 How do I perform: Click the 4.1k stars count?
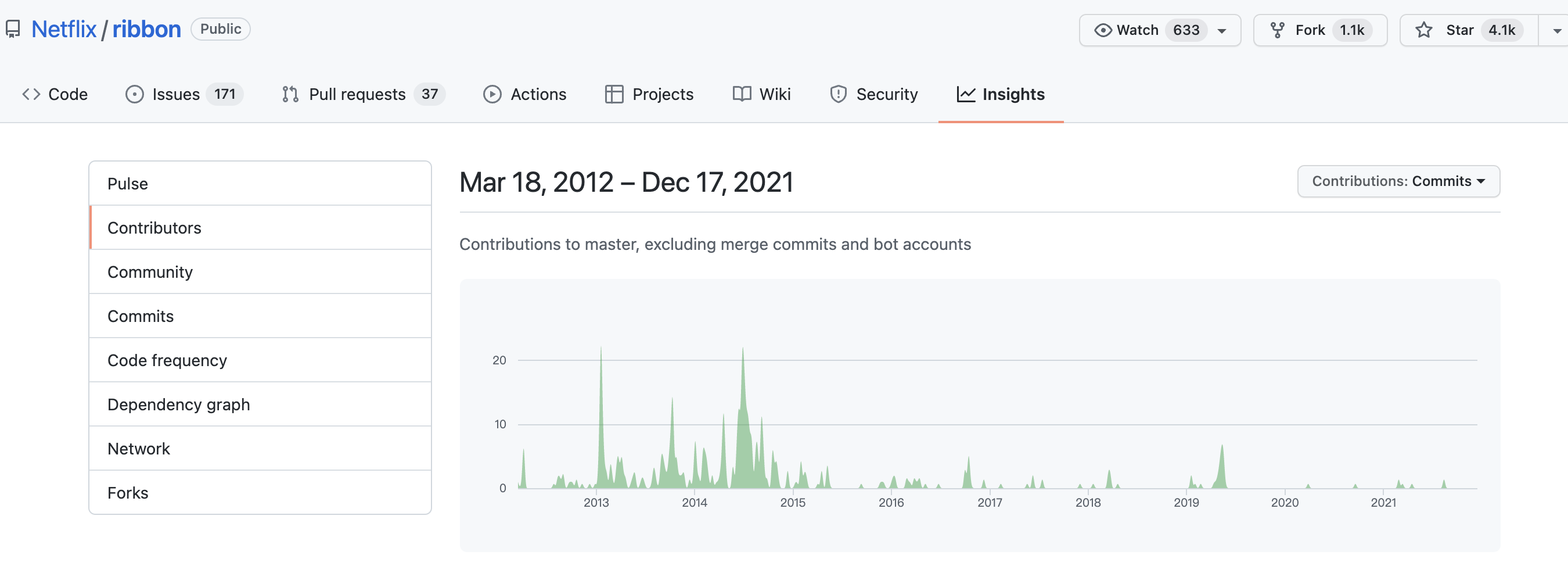coord(1502,30)
